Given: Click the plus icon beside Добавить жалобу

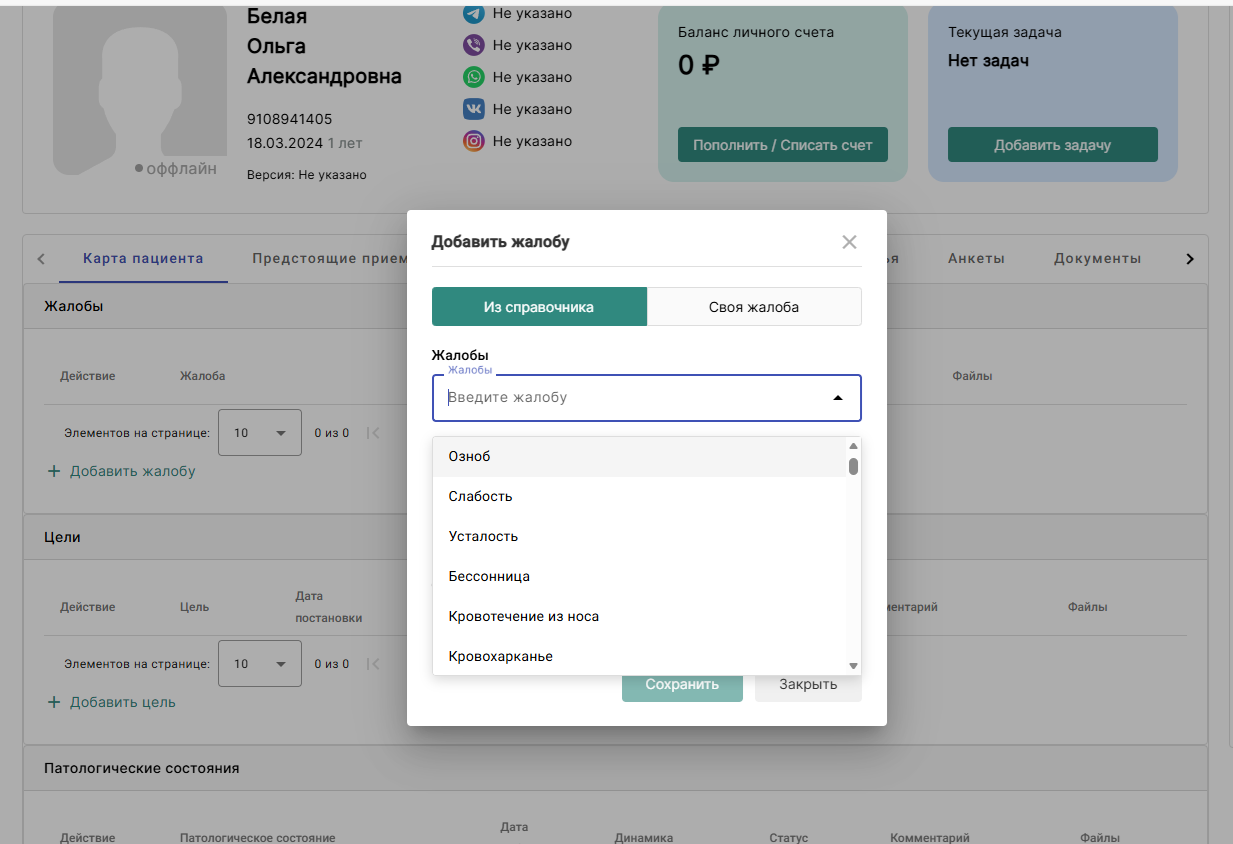Looking at the screenshot, I should 53,471.
